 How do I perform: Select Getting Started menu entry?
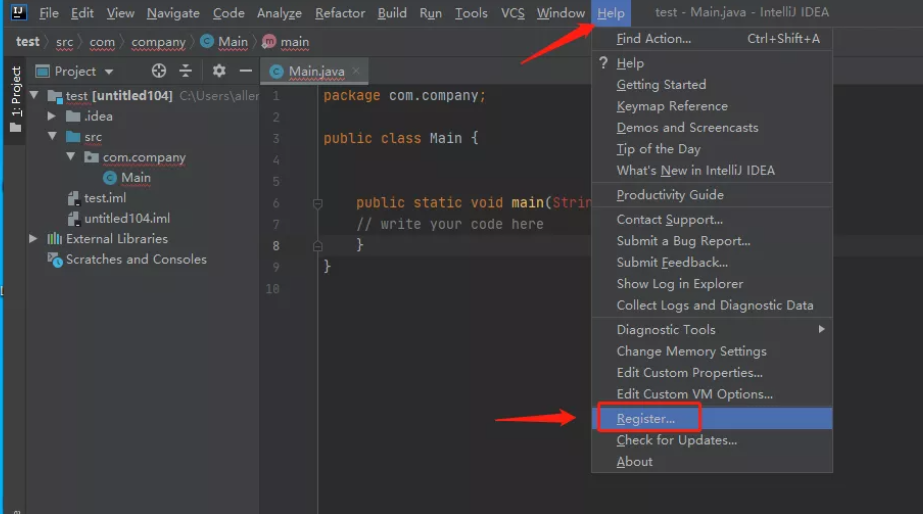coord(712,85)
